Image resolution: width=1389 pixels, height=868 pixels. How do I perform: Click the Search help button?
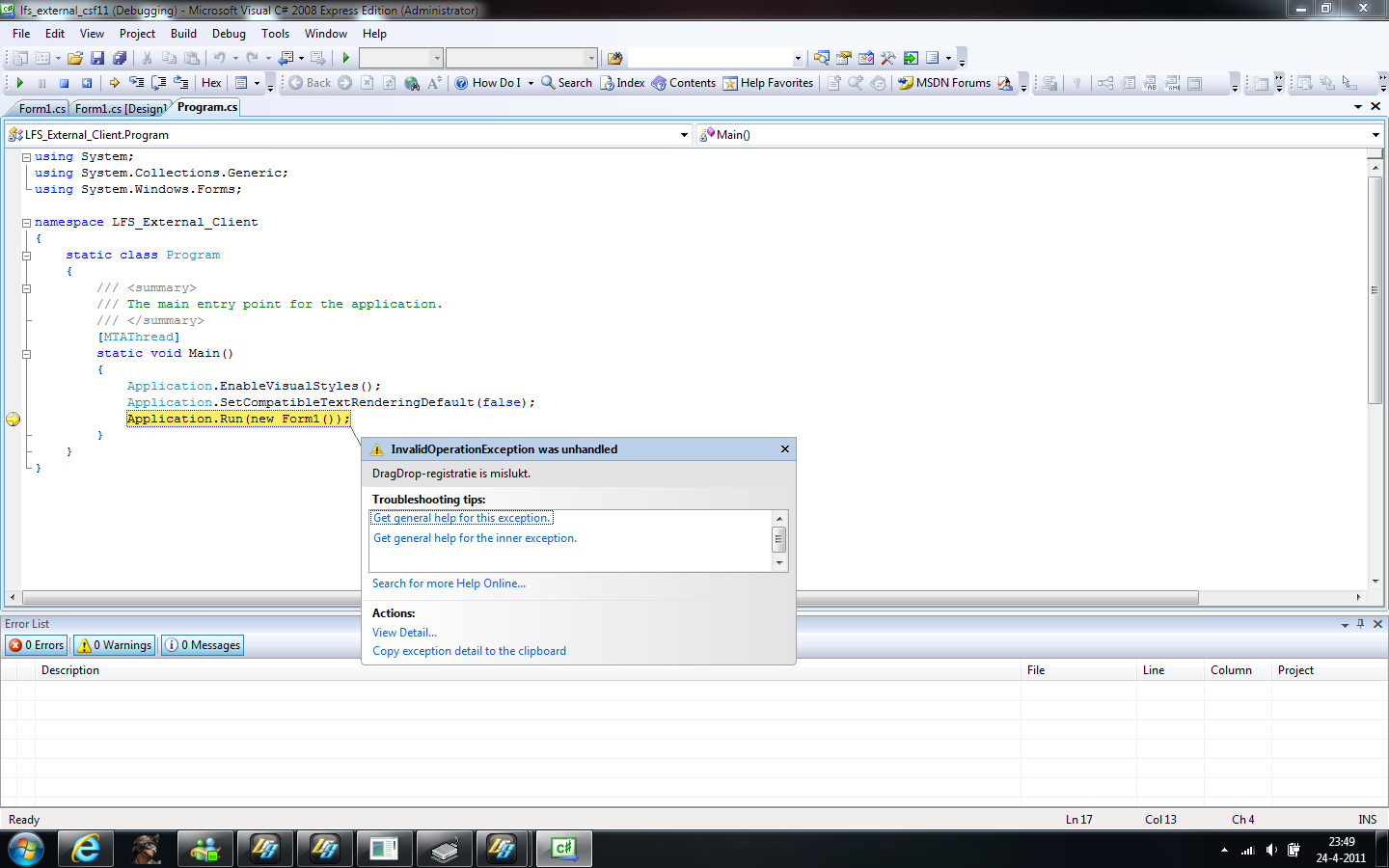(567, 83)
